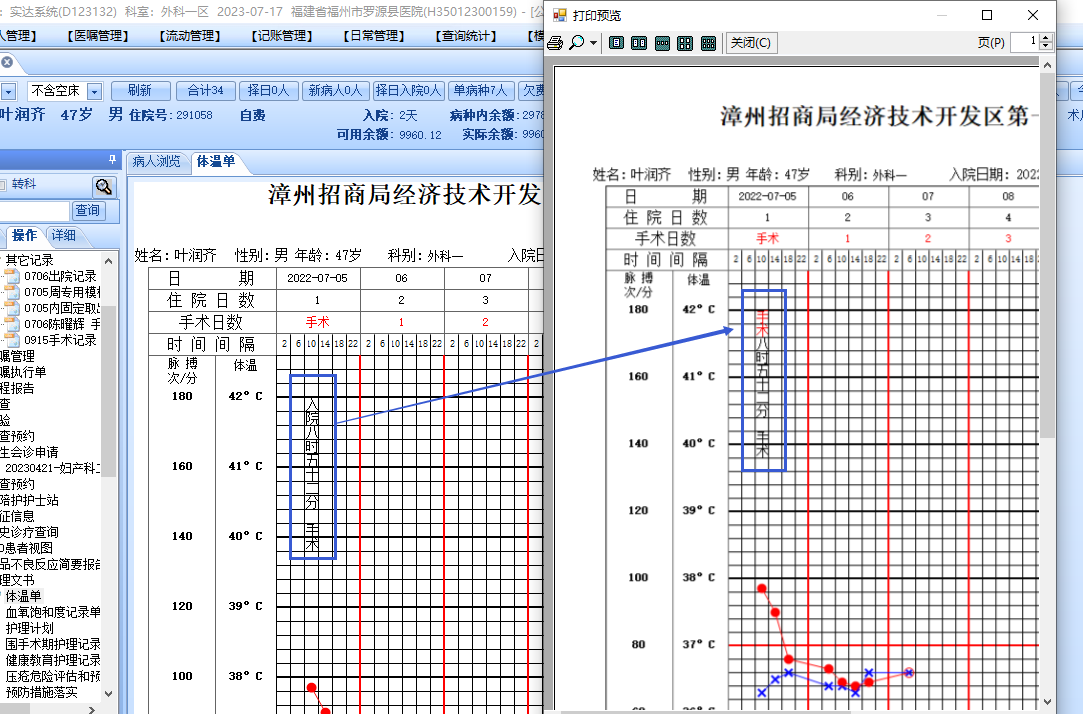1083x714 pixels.
Task: Increase page number with the up stepper
Action: [1046, 38]
